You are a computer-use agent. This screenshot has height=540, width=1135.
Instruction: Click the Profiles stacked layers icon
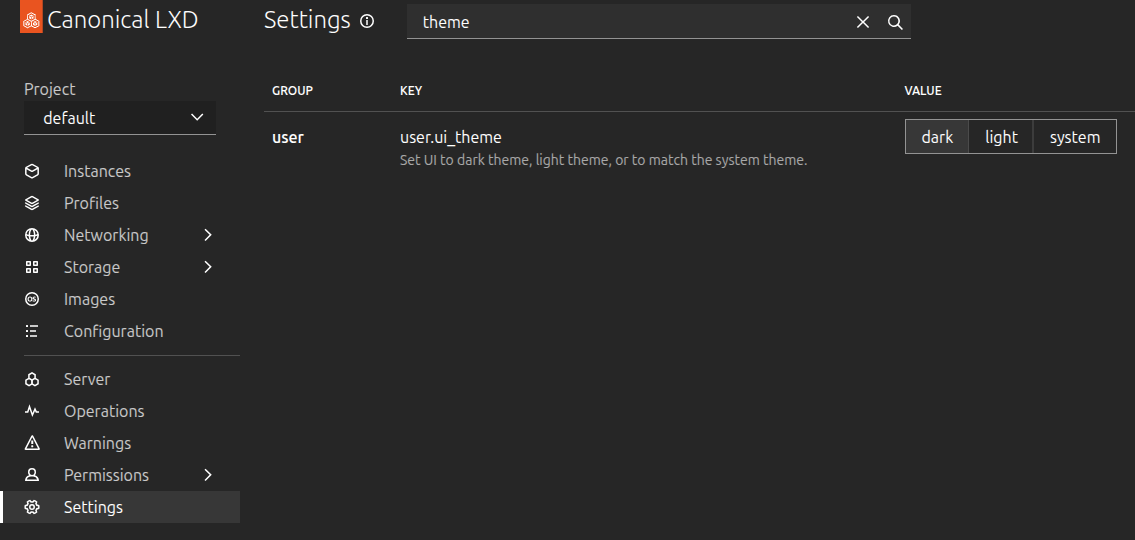[32, 203]
